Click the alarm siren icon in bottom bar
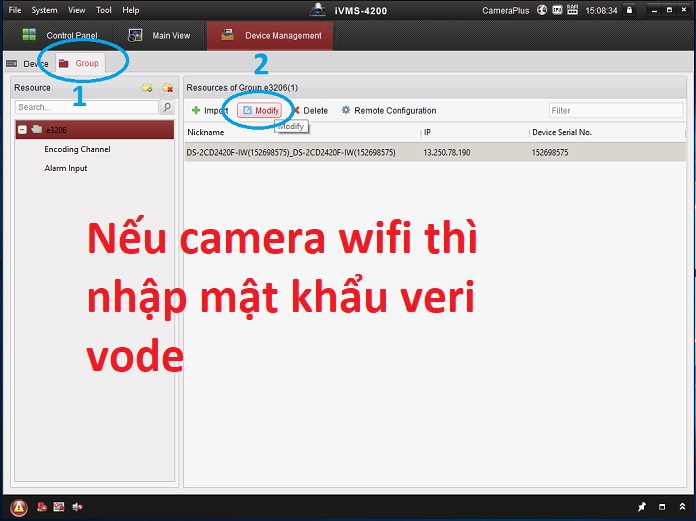 [x=42, y=507]
